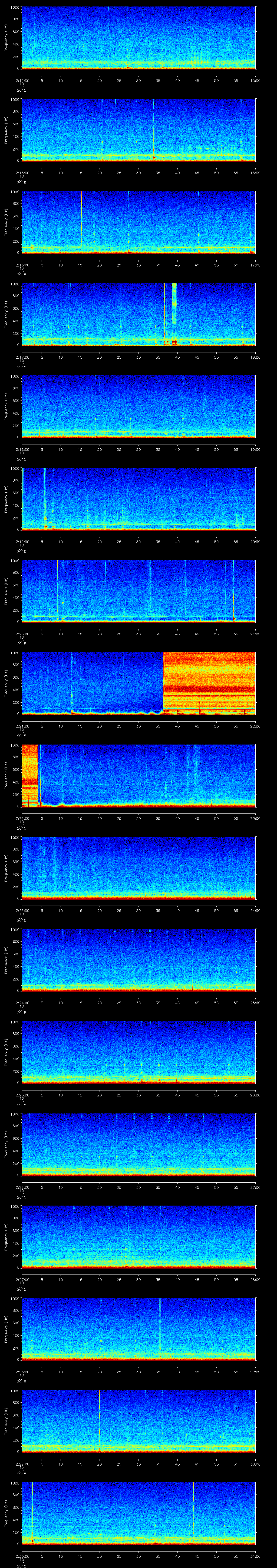Click the '2:14:00' start time label
The height and width of the screenshot is (1568, 277).
(22, 80)
